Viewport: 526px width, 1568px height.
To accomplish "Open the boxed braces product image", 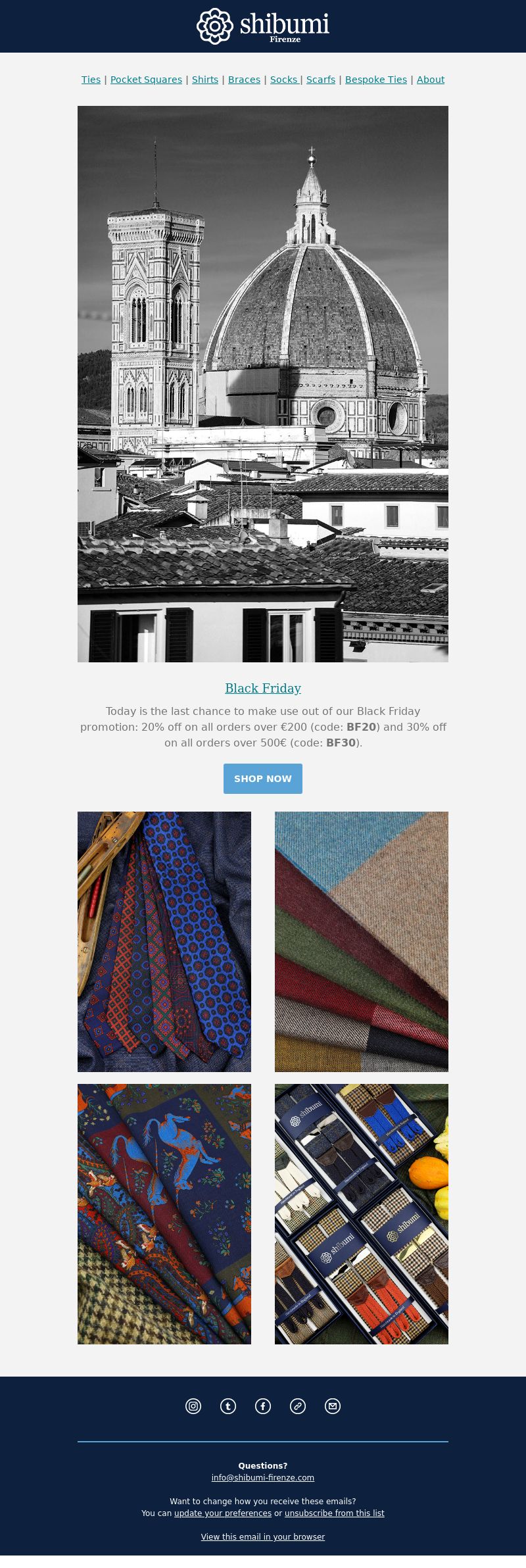I will click(x=362, y=1214).
